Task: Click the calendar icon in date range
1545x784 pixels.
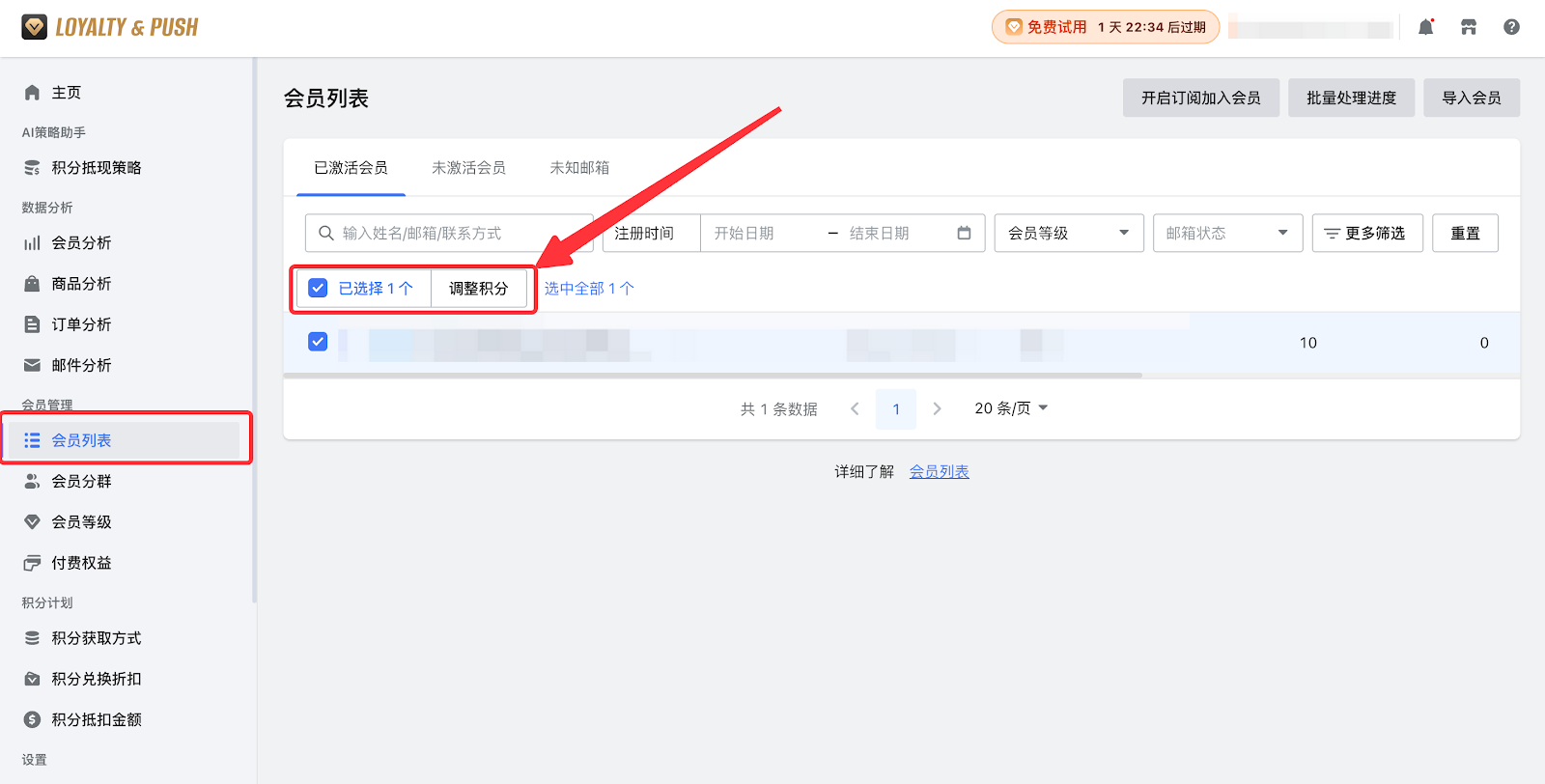Action: click(x=964, y=233)
